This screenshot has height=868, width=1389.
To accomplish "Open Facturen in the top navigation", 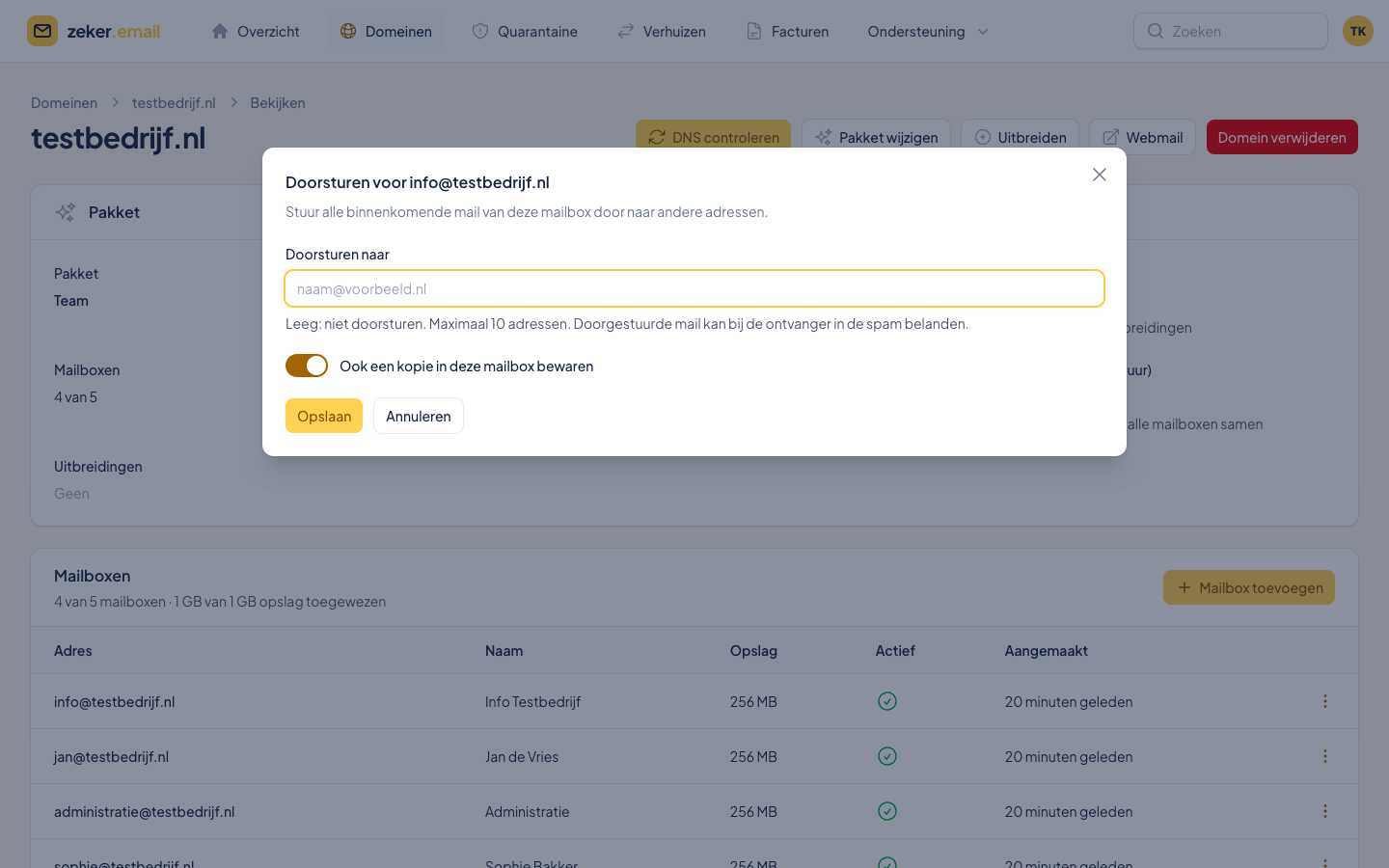I will pos(788,31).
